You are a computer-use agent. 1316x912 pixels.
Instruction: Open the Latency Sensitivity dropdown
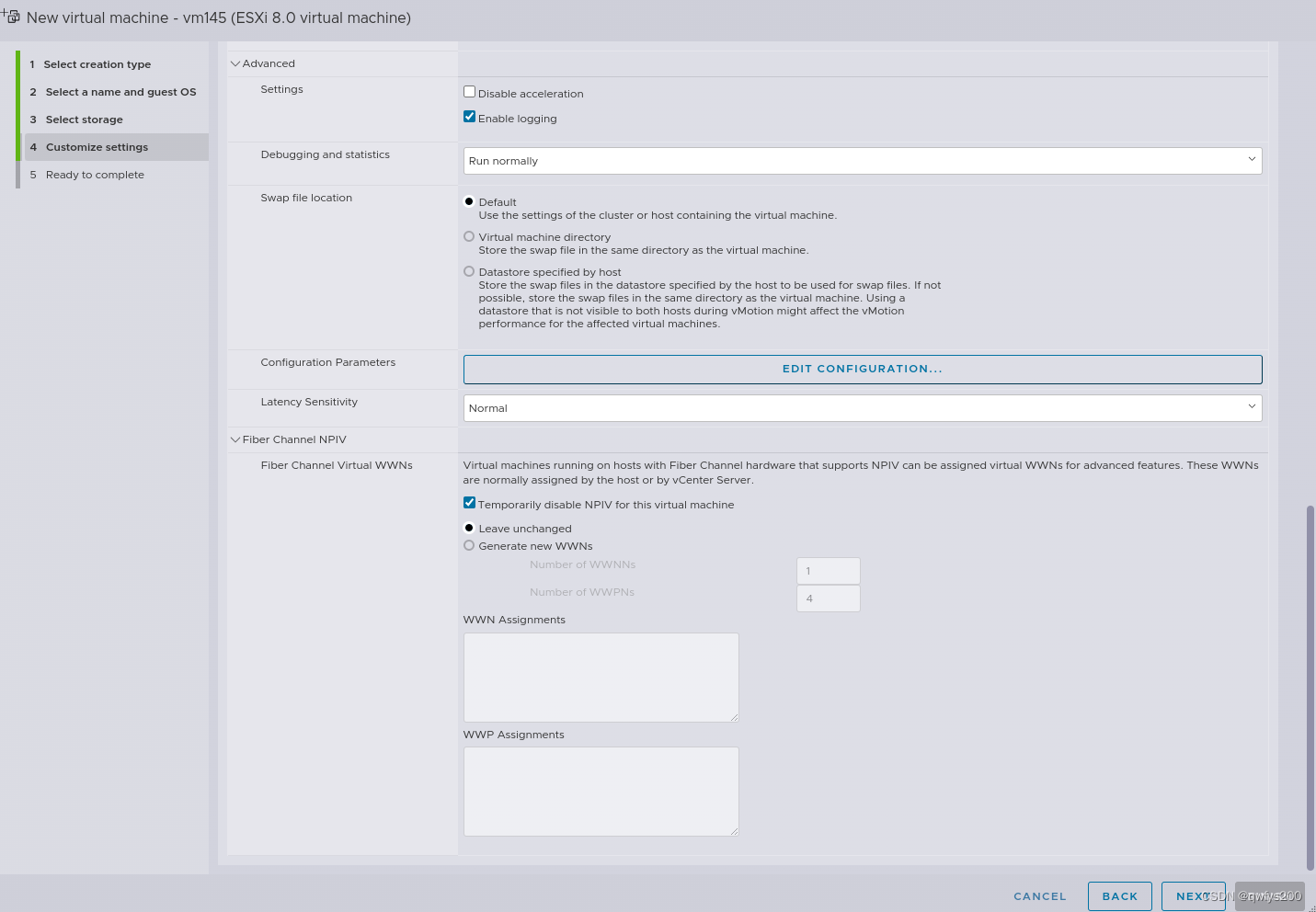[863, 408]
